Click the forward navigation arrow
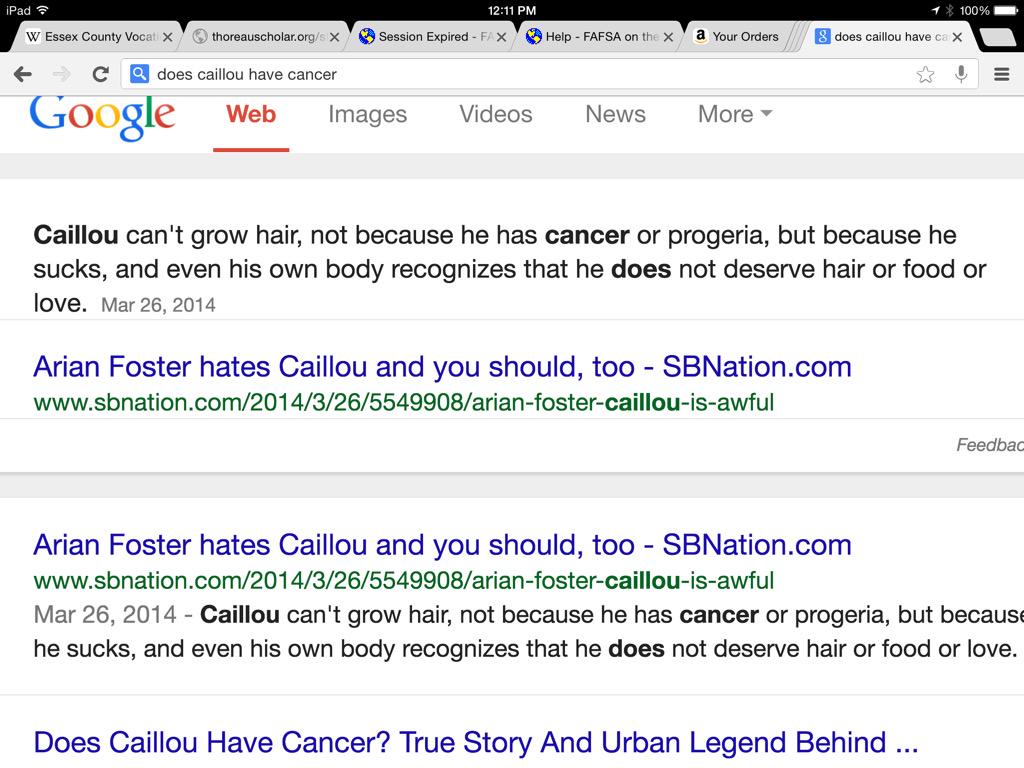Viewport: 1024px width, 768px height. pos(61,74)
